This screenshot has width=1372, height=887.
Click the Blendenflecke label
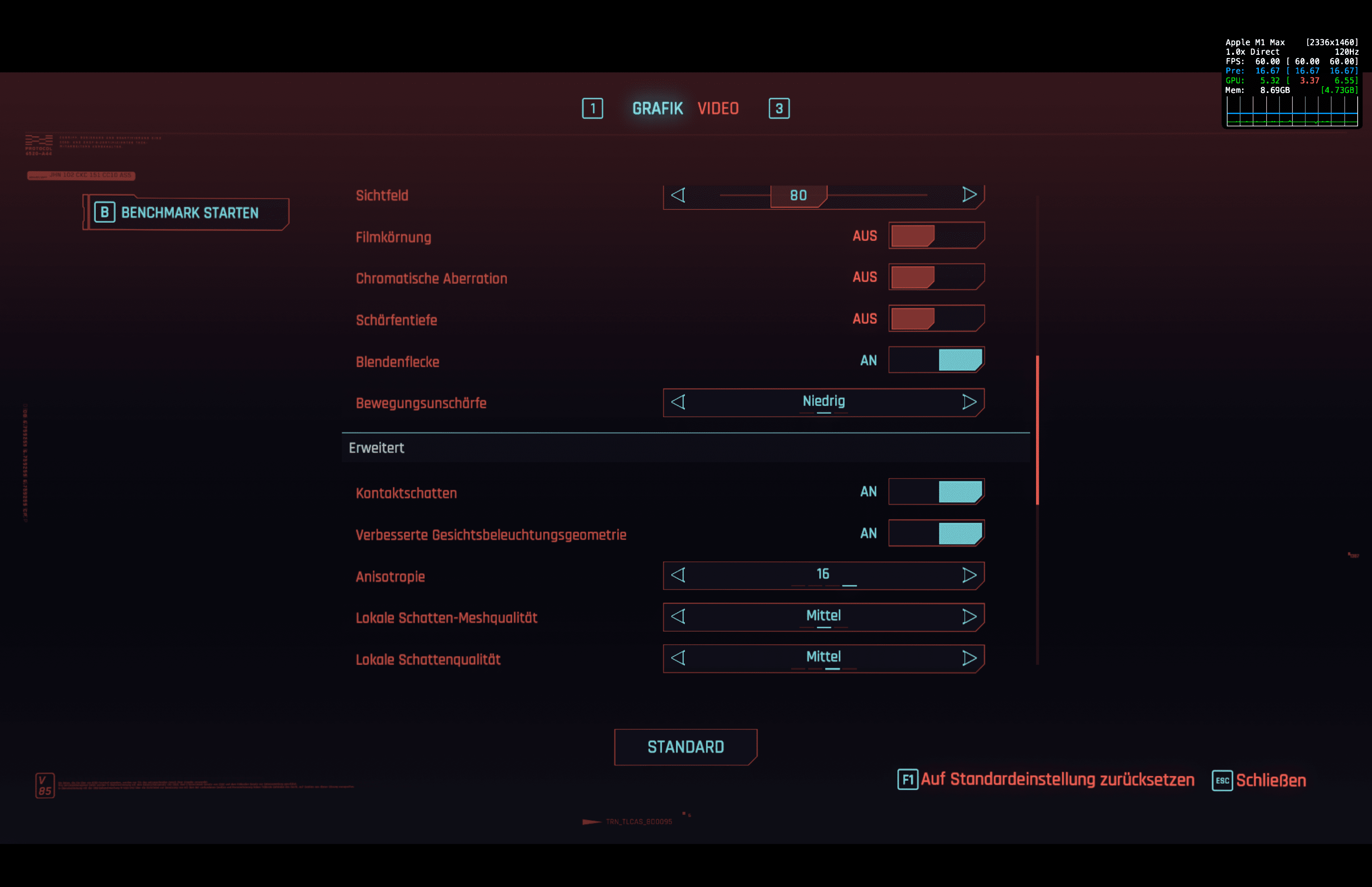pyautogui.click(x=397, y=362)
